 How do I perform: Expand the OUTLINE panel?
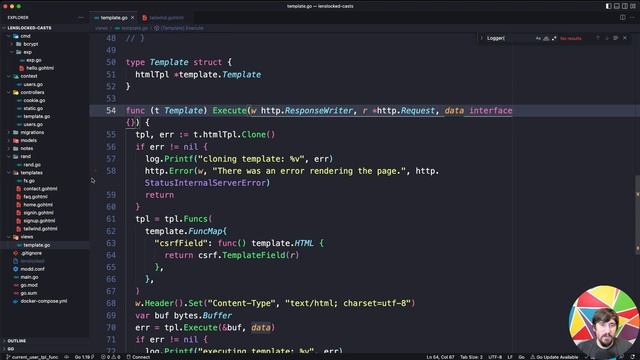(x=17, y=340)
